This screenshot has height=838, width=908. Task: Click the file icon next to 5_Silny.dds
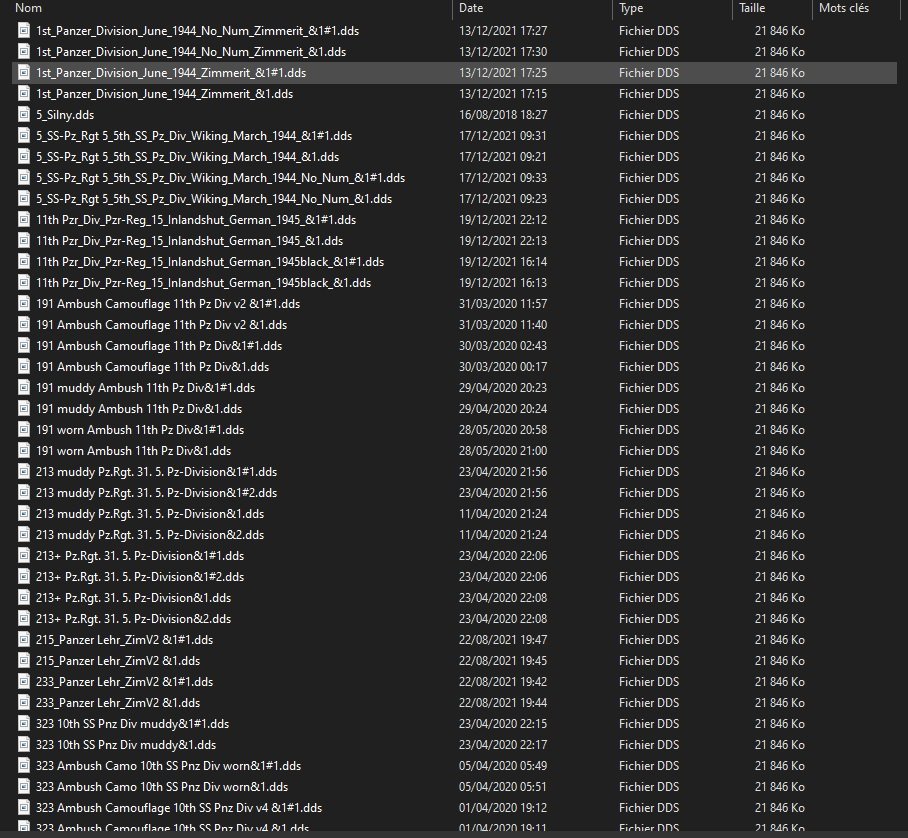pyautogui.click(x=24, y=115)
